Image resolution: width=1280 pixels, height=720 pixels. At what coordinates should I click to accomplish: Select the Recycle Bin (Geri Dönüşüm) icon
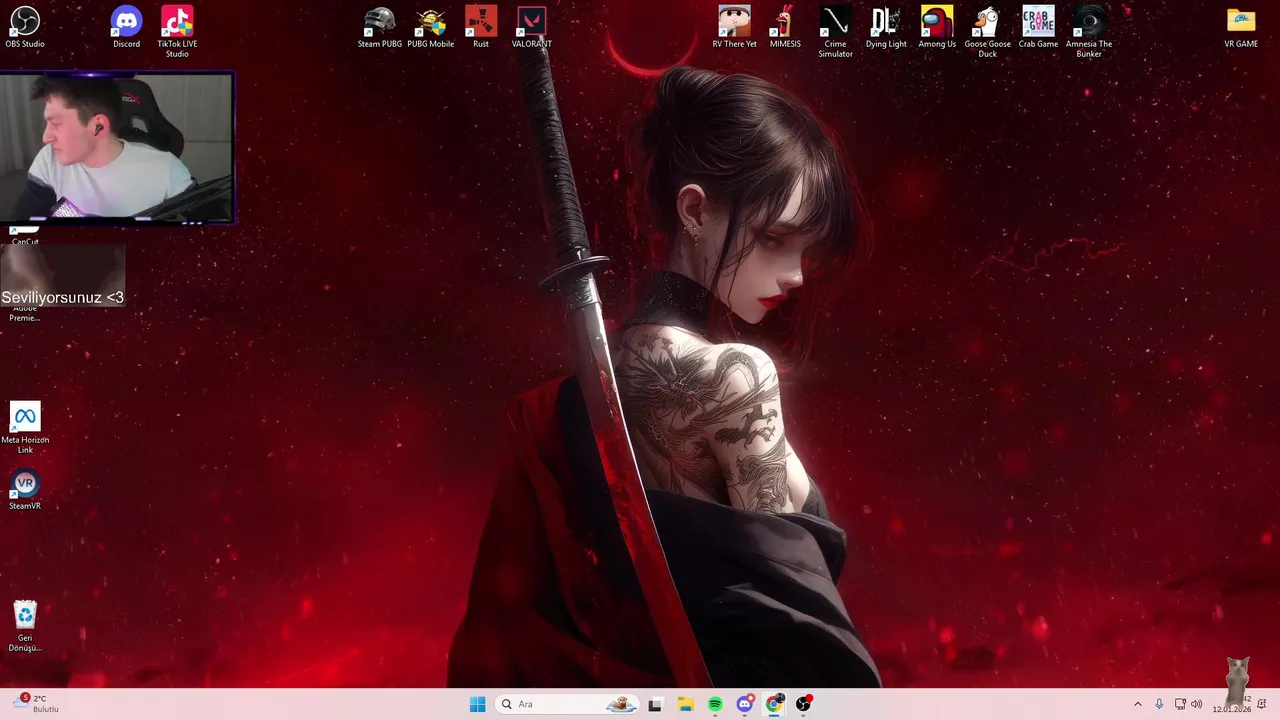(x=25, y=626)
